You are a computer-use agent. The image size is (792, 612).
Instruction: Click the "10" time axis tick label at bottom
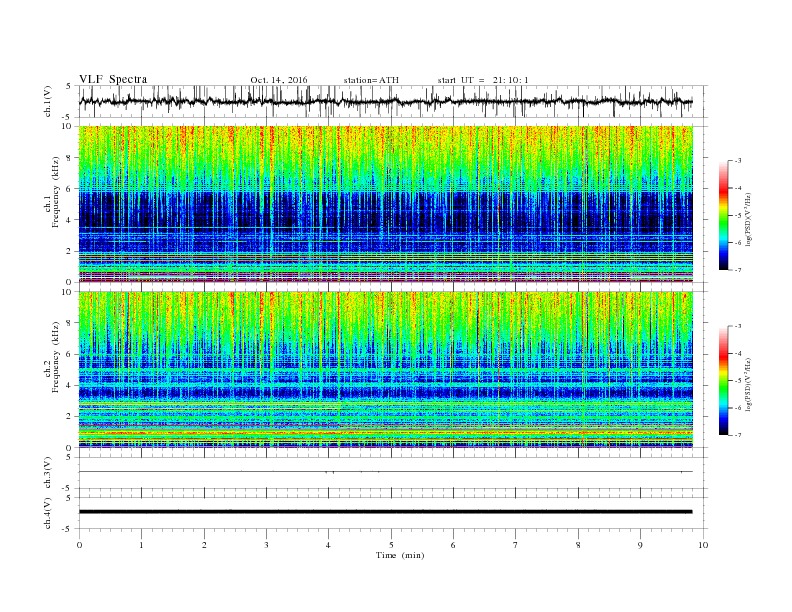click(x=703, y=545)
